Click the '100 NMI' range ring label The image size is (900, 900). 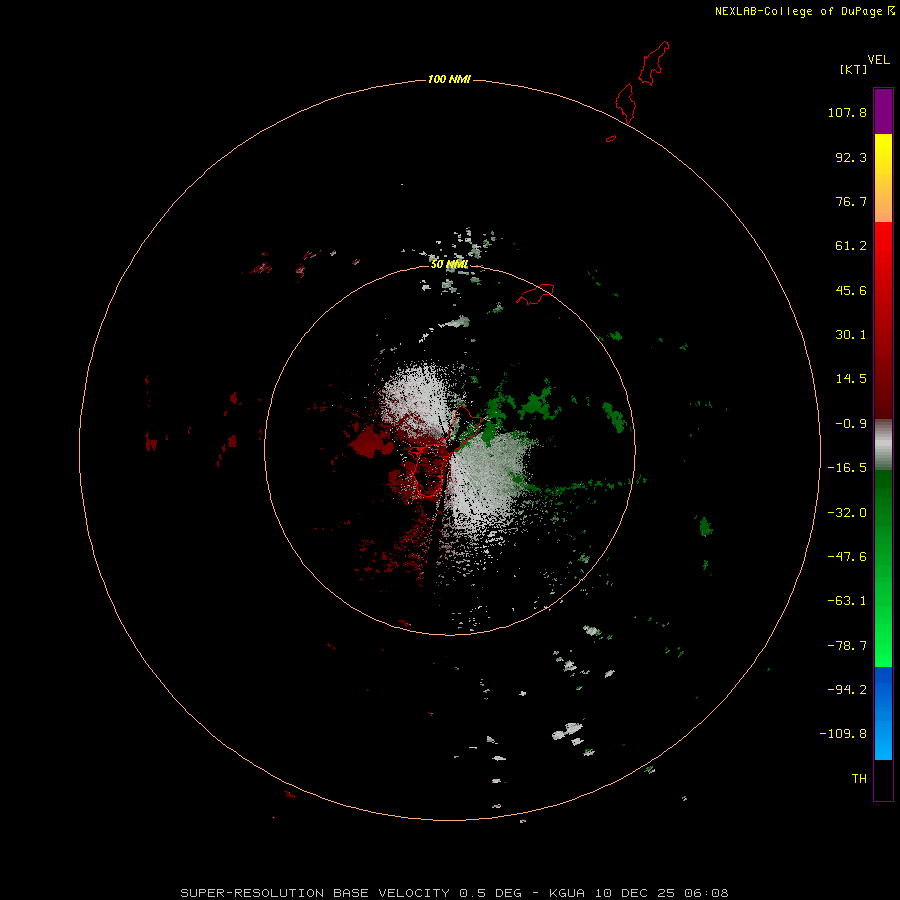tap(449, 79)
